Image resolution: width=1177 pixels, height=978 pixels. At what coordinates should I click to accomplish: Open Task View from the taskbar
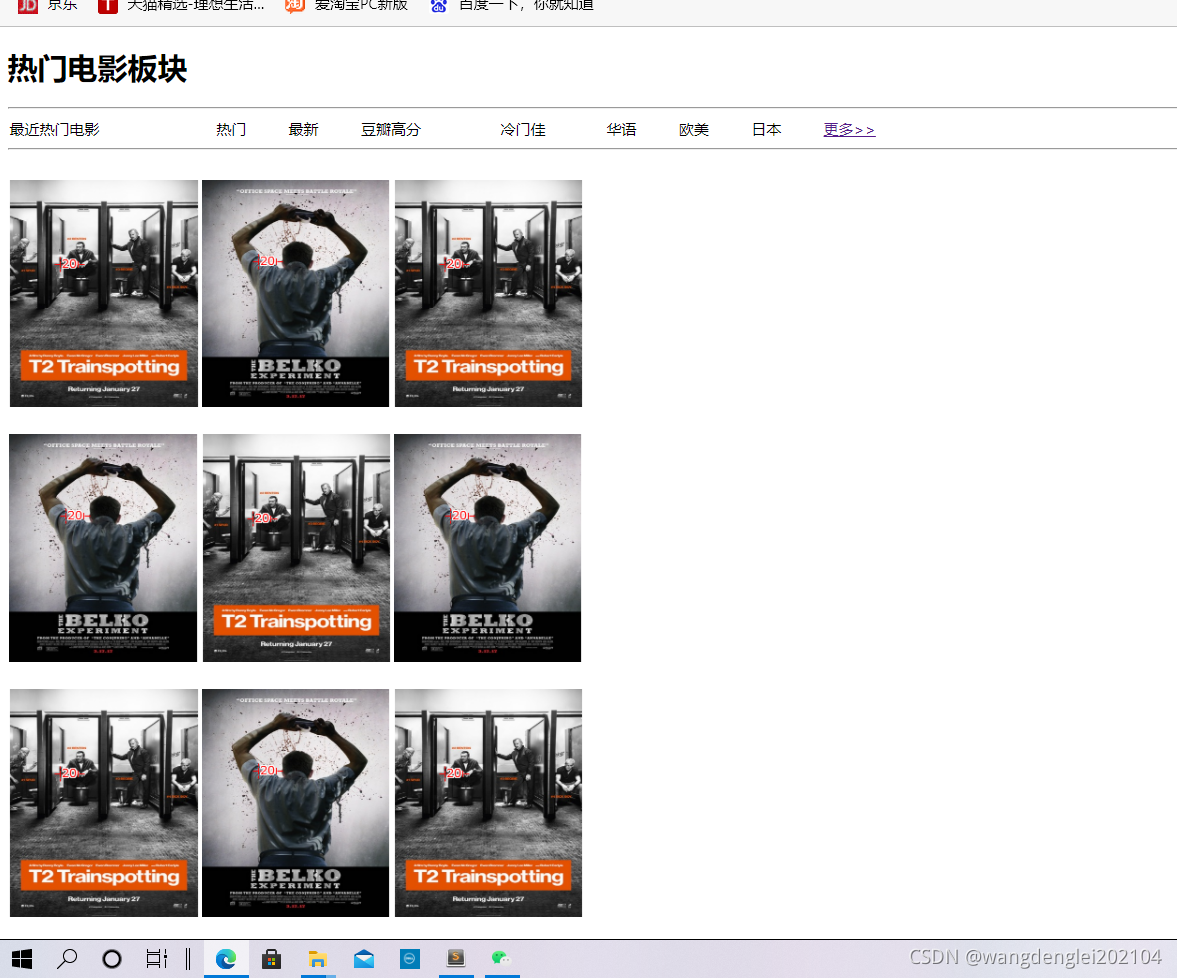[x=157, y=958]
